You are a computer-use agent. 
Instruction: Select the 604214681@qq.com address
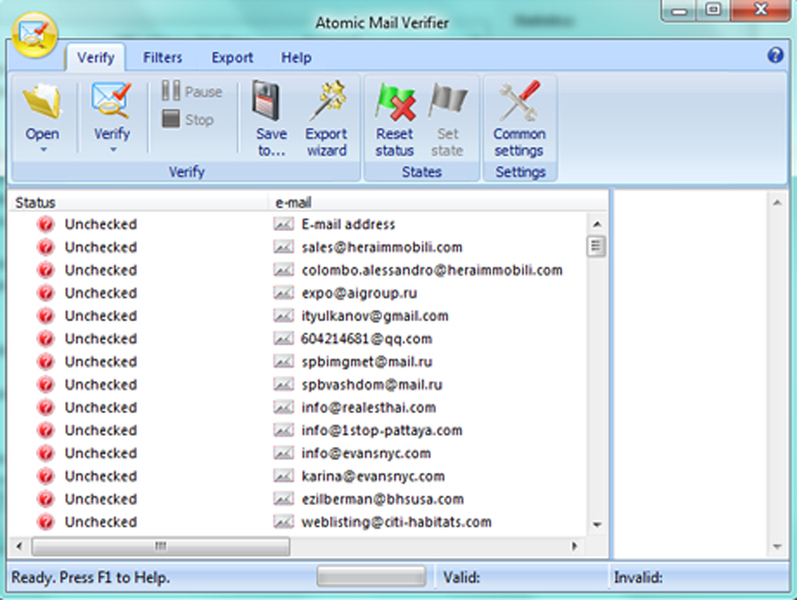(366, 339)
